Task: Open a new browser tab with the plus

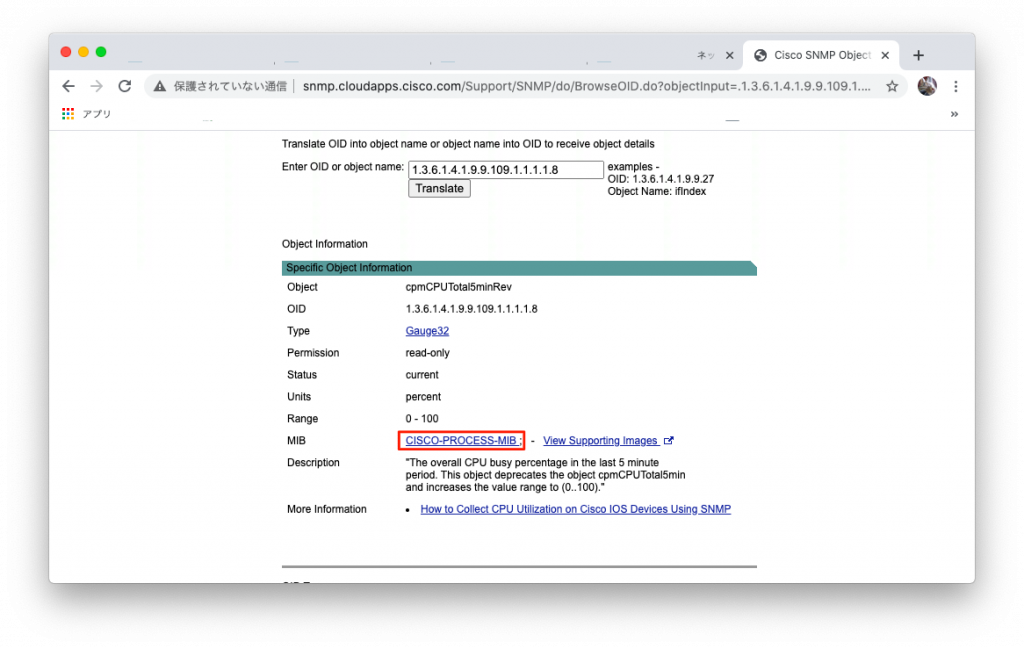Action: click(918, 55)
